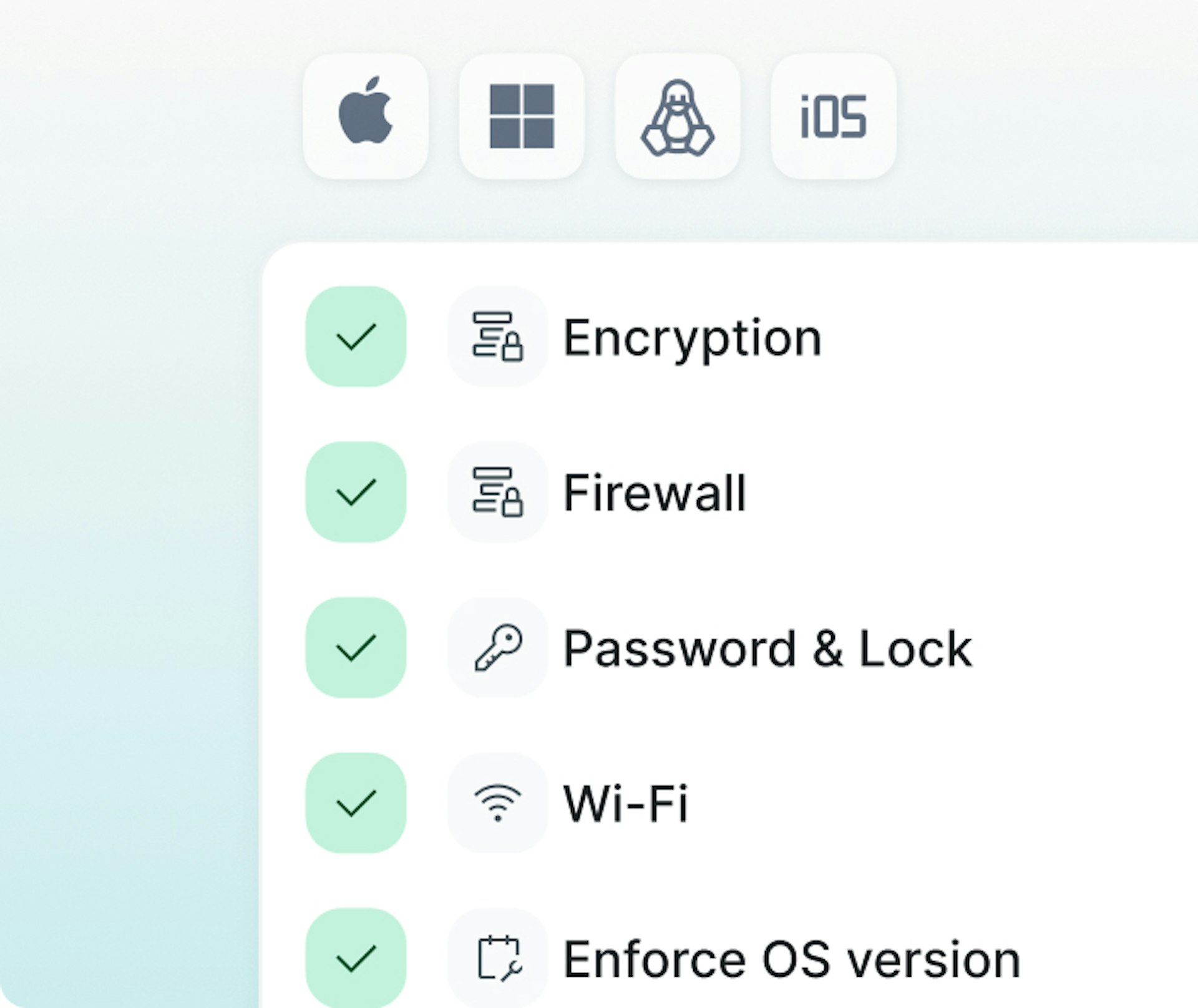Open the Firewall policy label
1198x1008 pixels.
pyautogui.click(x=655, y=493)
